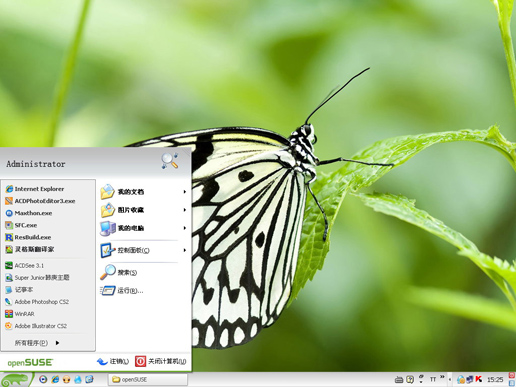Expand 所有程序(P) all programs list
The width and height of the screenshot is (516, 387).
coord(37,343)
